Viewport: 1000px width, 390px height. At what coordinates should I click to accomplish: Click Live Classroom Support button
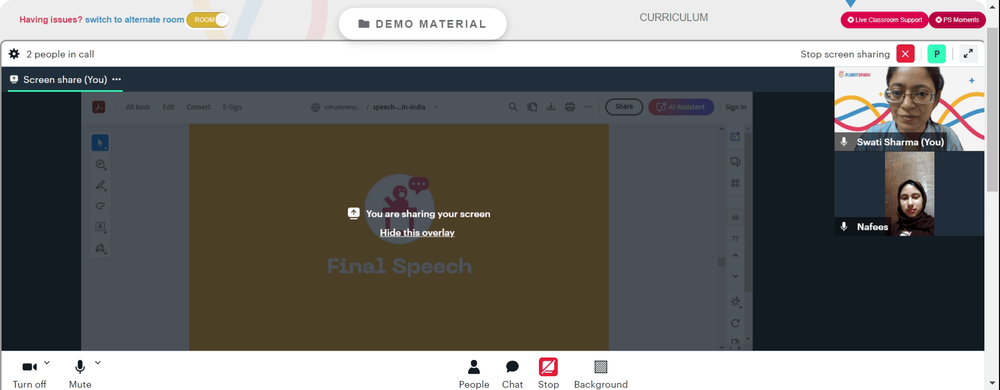884,20
